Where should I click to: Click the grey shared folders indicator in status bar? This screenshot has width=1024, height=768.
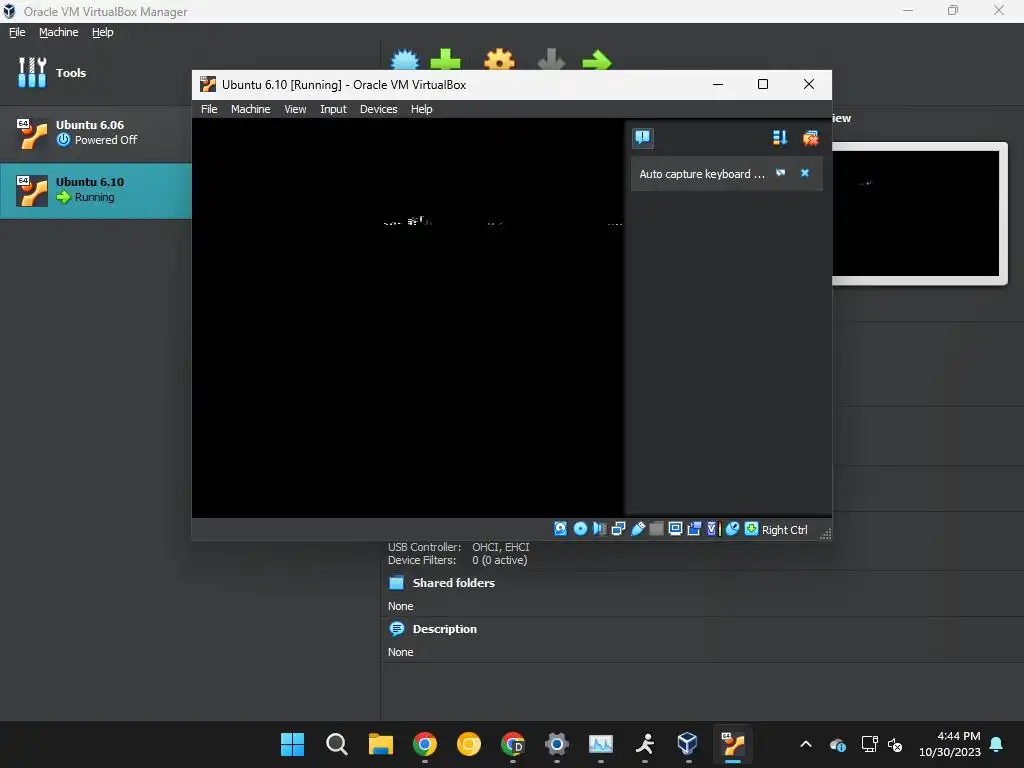[656, 528]
